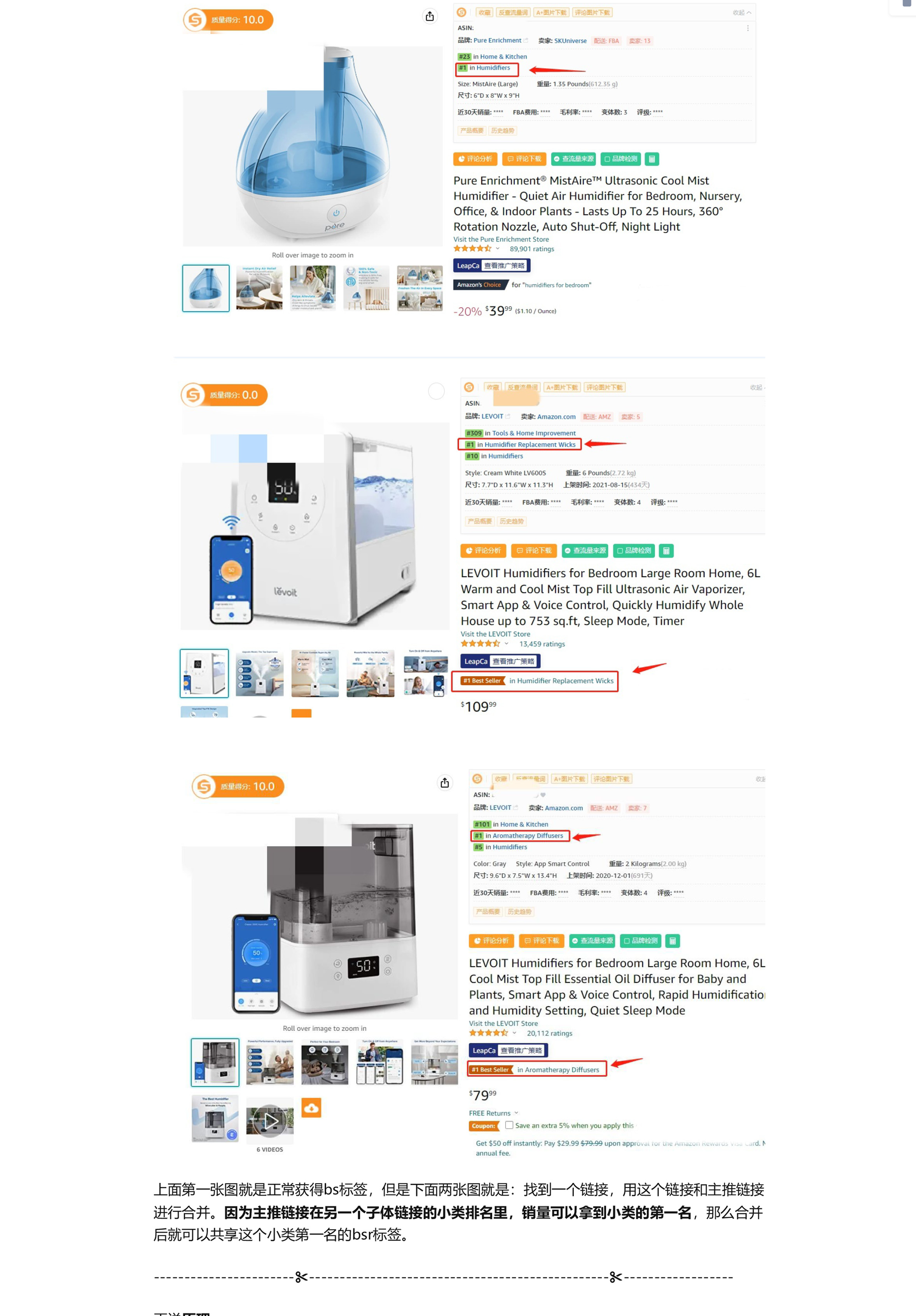Expand the FREE Returns dropdown
916x1316 pixels.
pos(494,1113)
